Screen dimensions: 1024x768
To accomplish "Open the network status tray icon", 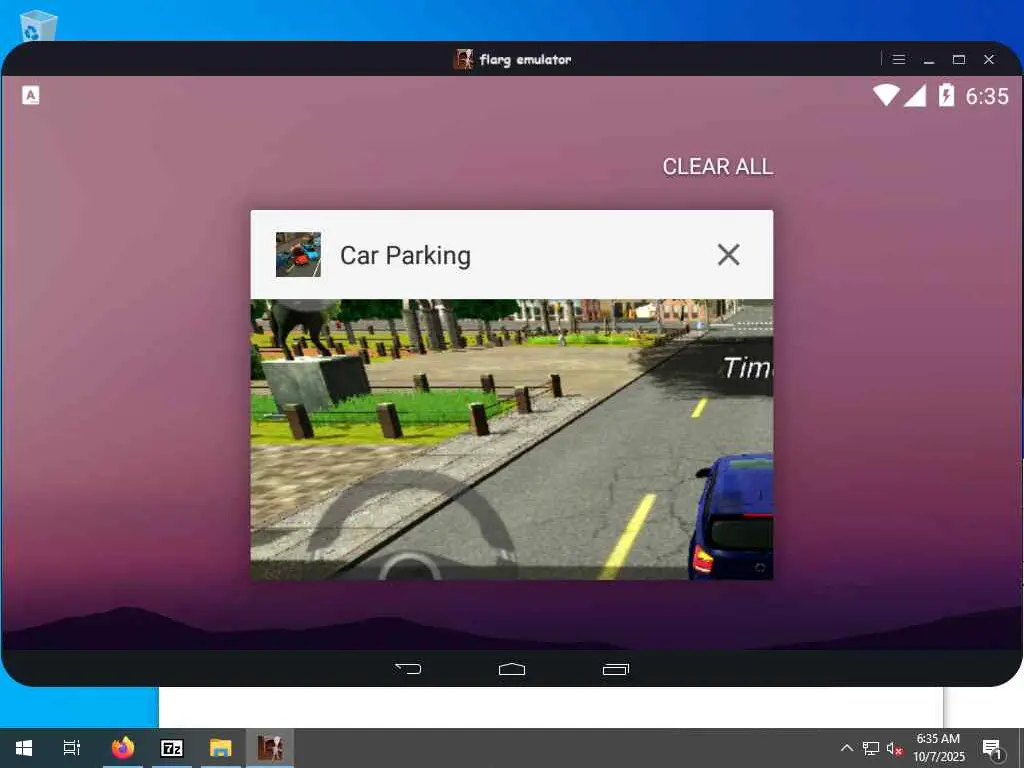I will 871,748.
